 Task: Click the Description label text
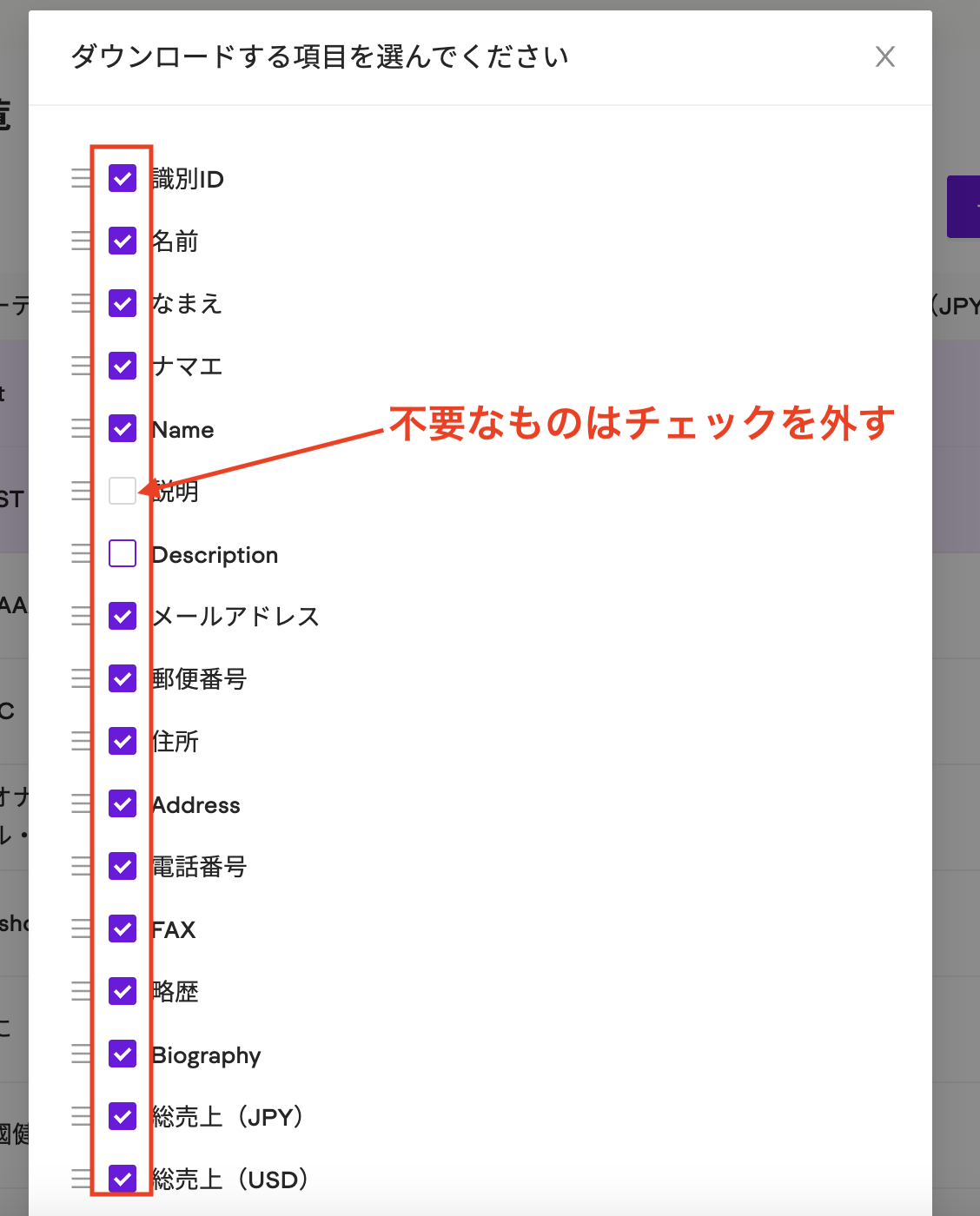(215, 555)
